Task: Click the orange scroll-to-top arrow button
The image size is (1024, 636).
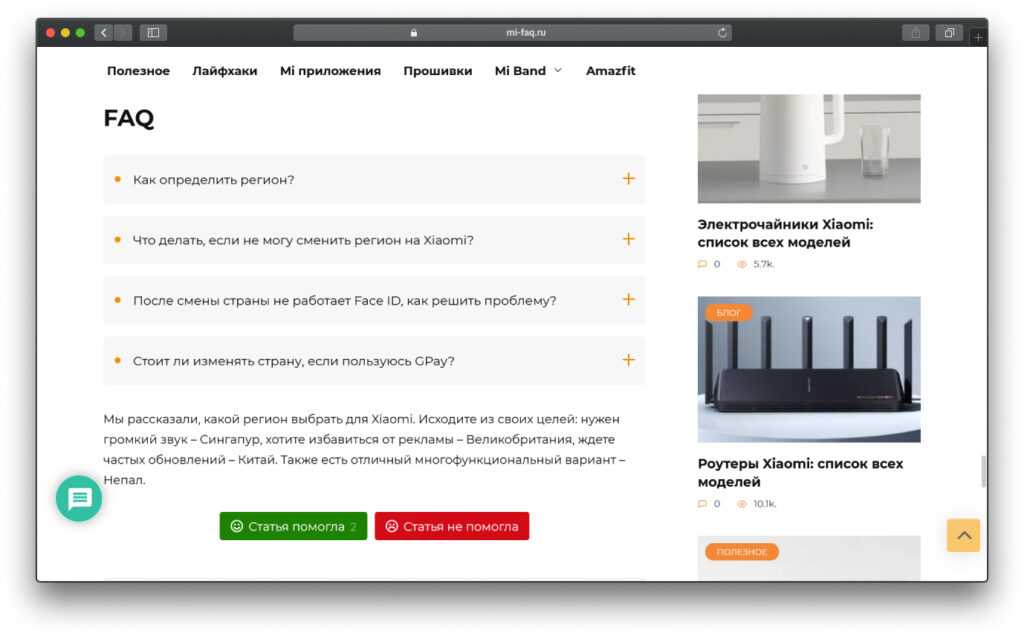Action: tap(963, 535)
